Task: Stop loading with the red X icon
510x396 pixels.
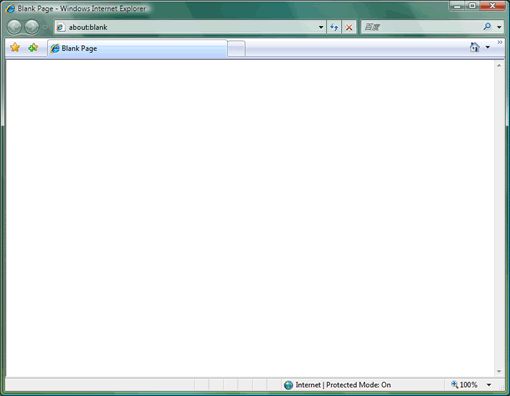Action: click(x=349, y=27)
